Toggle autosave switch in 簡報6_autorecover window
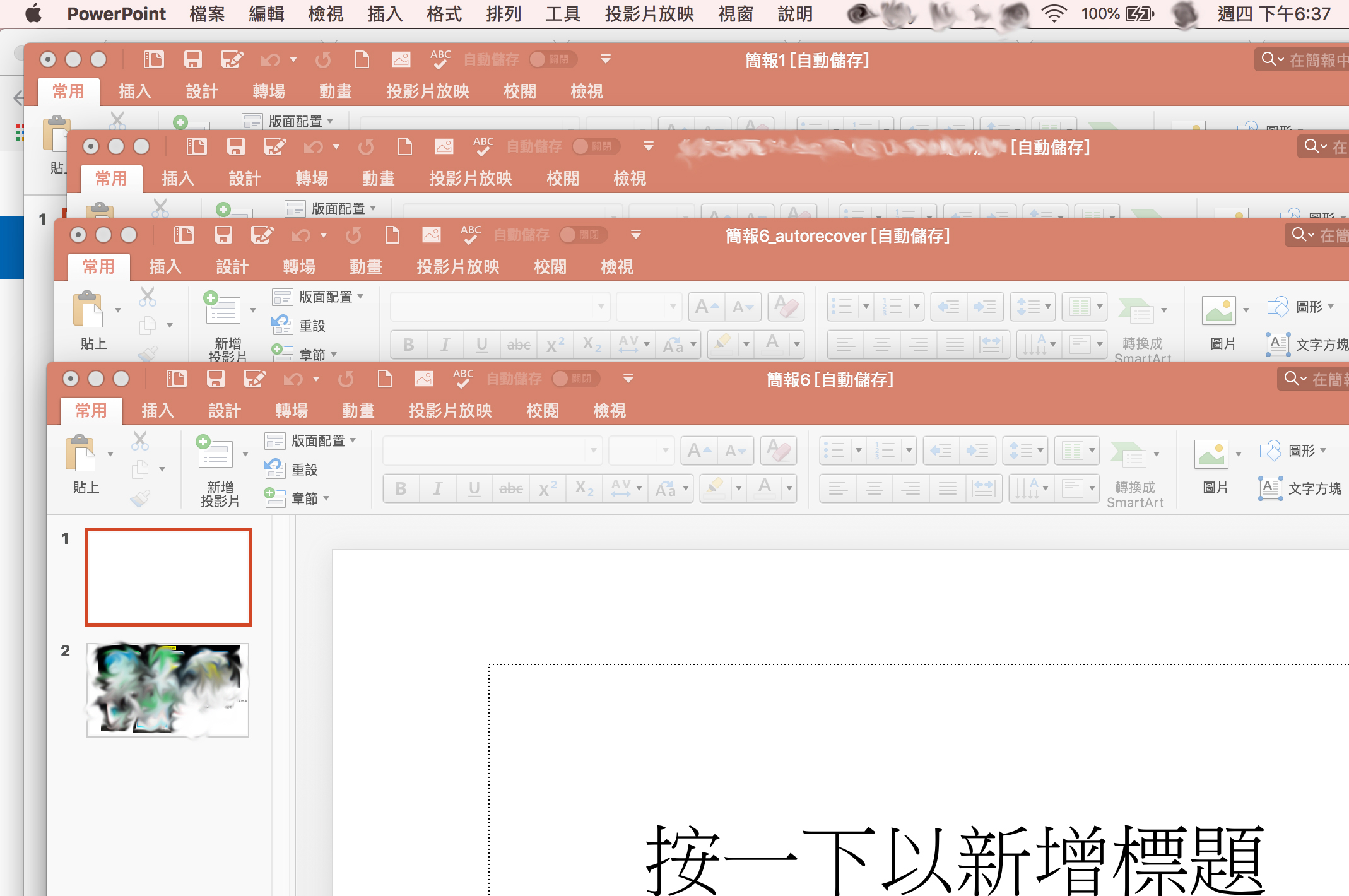 click(582, 235)
